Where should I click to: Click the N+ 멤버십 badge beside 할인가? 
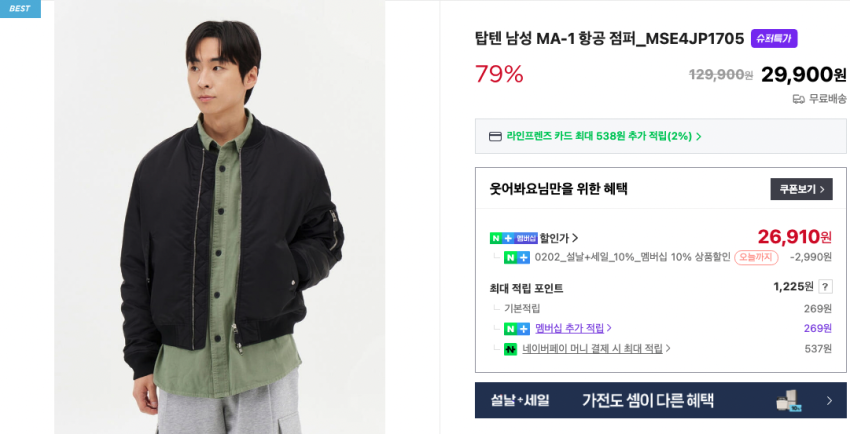tap(513, 238)
